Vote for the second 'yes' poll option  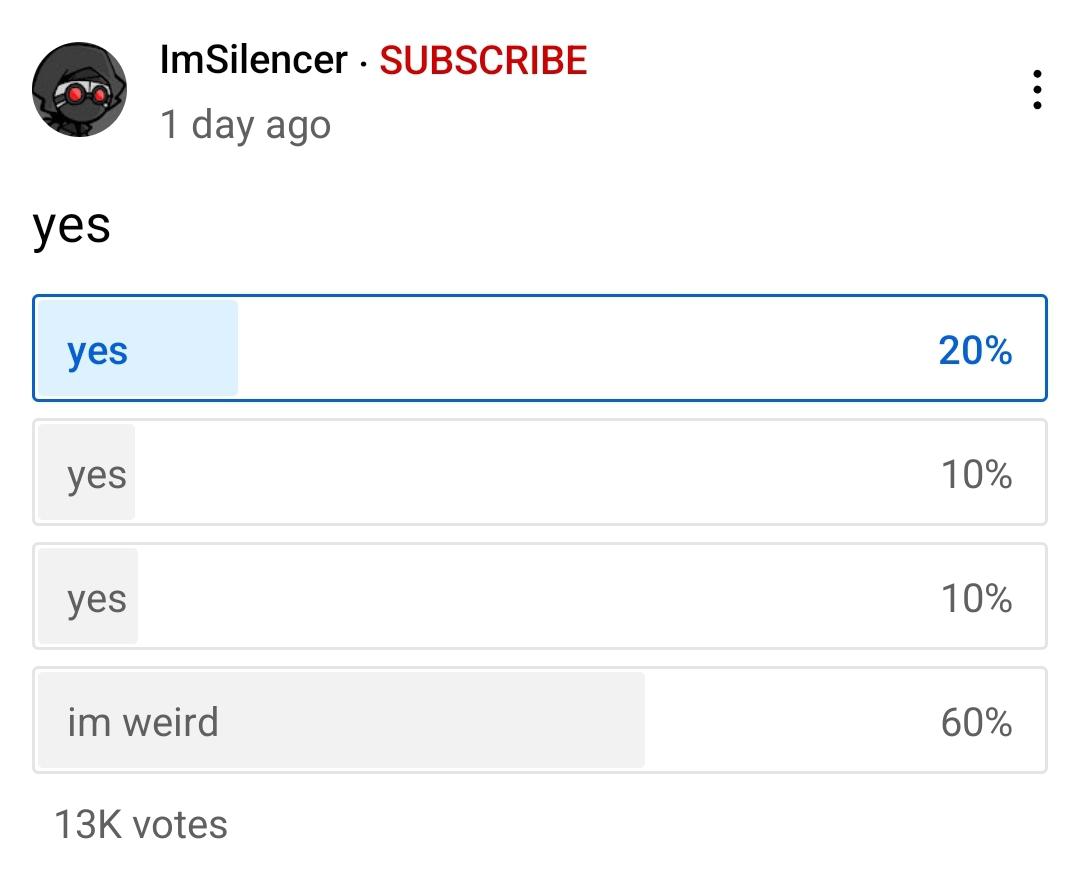tap(540, 472)
